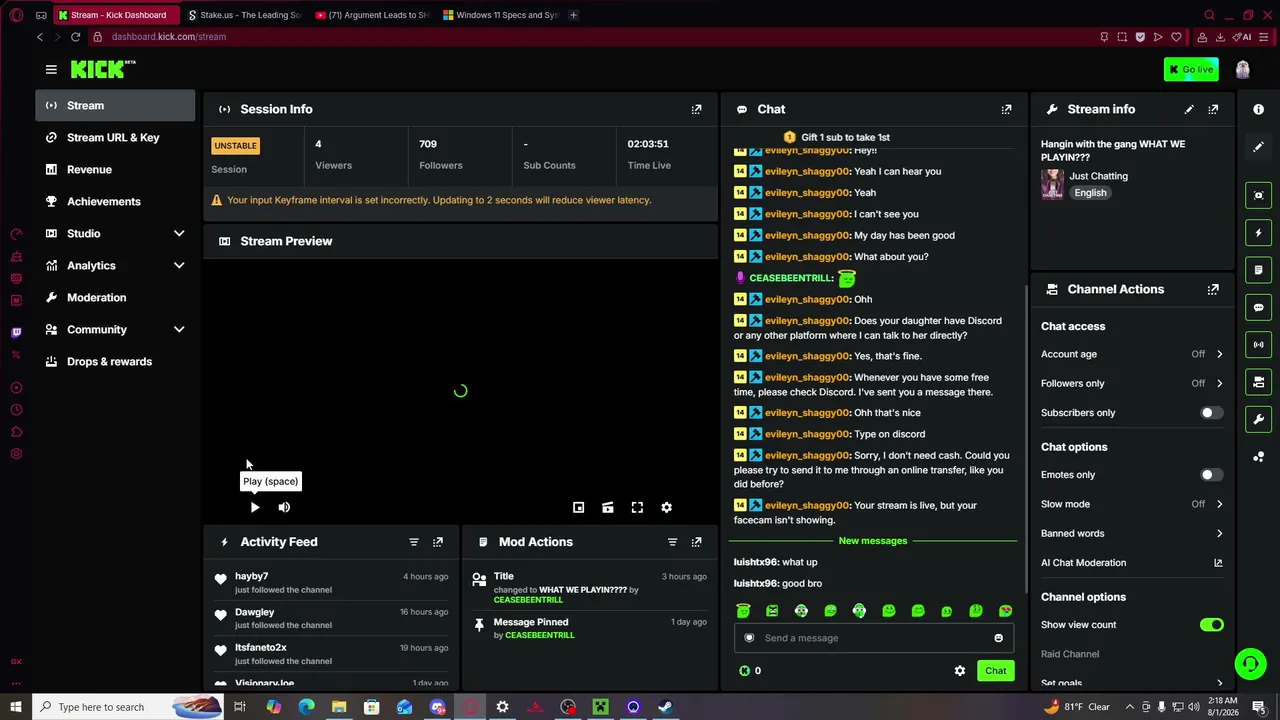Toggle Mod Actions document widget in sidebar

pyautogui.click(x=1259, y=270)
